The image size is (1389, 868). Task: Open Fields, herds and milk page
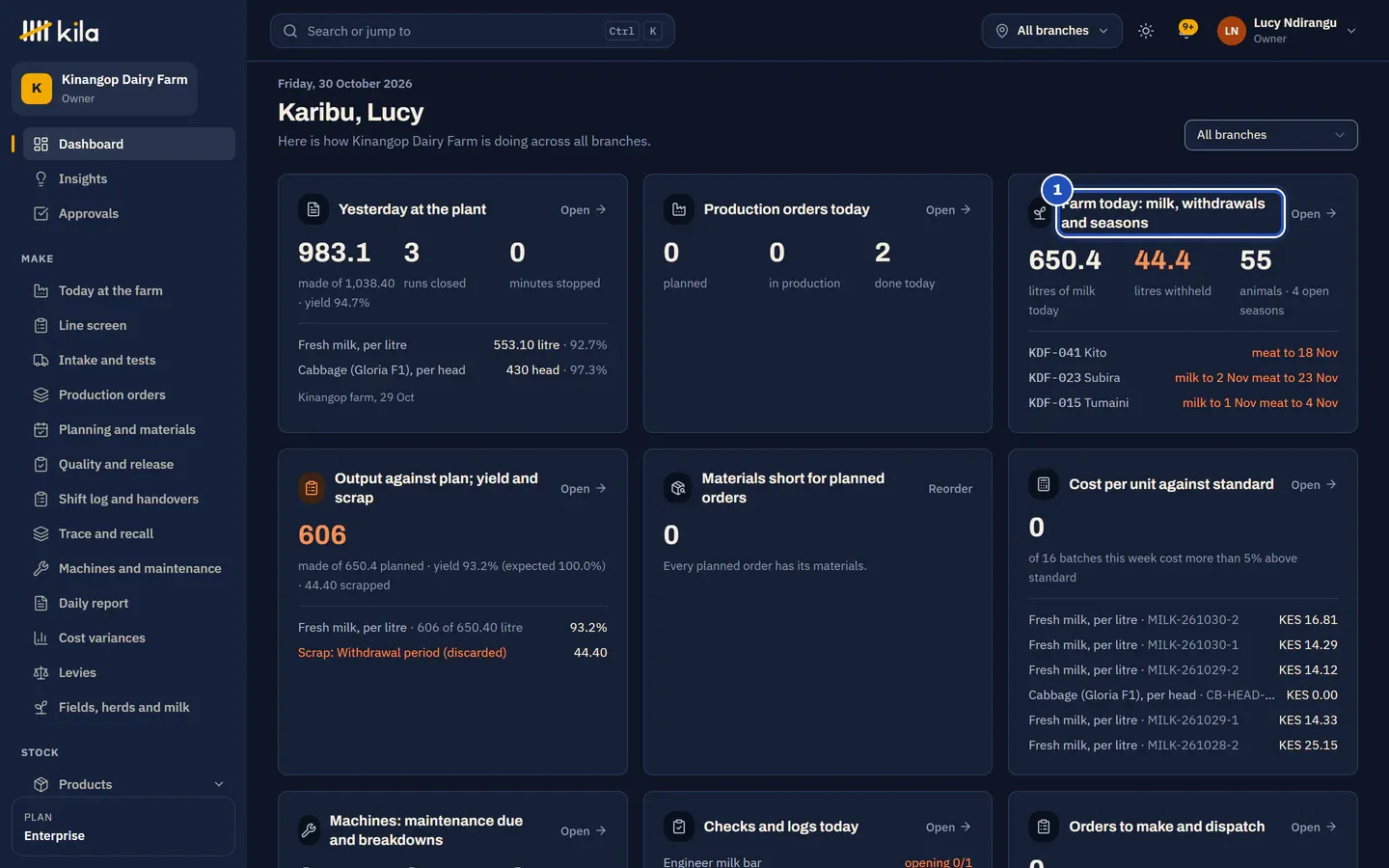(129, 707)
